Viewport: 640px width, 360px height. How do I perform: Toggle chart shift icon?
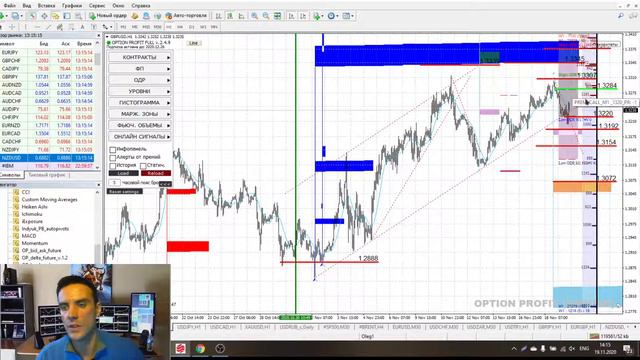303,16
